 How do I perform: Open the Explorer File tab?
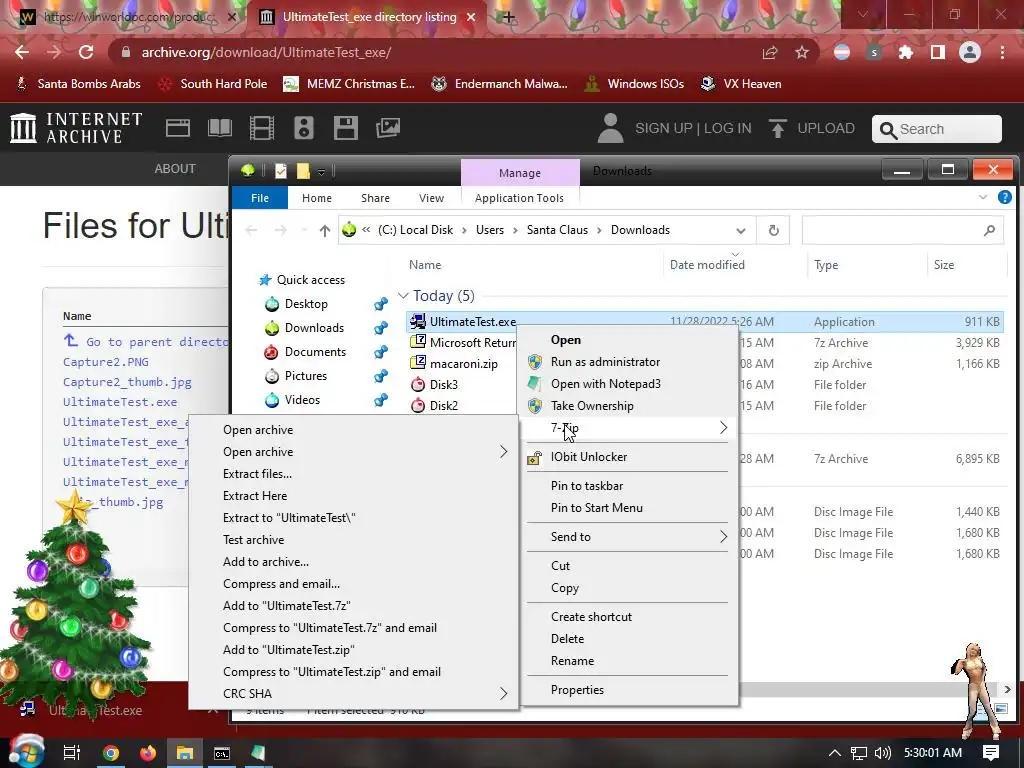coord(260,198)
